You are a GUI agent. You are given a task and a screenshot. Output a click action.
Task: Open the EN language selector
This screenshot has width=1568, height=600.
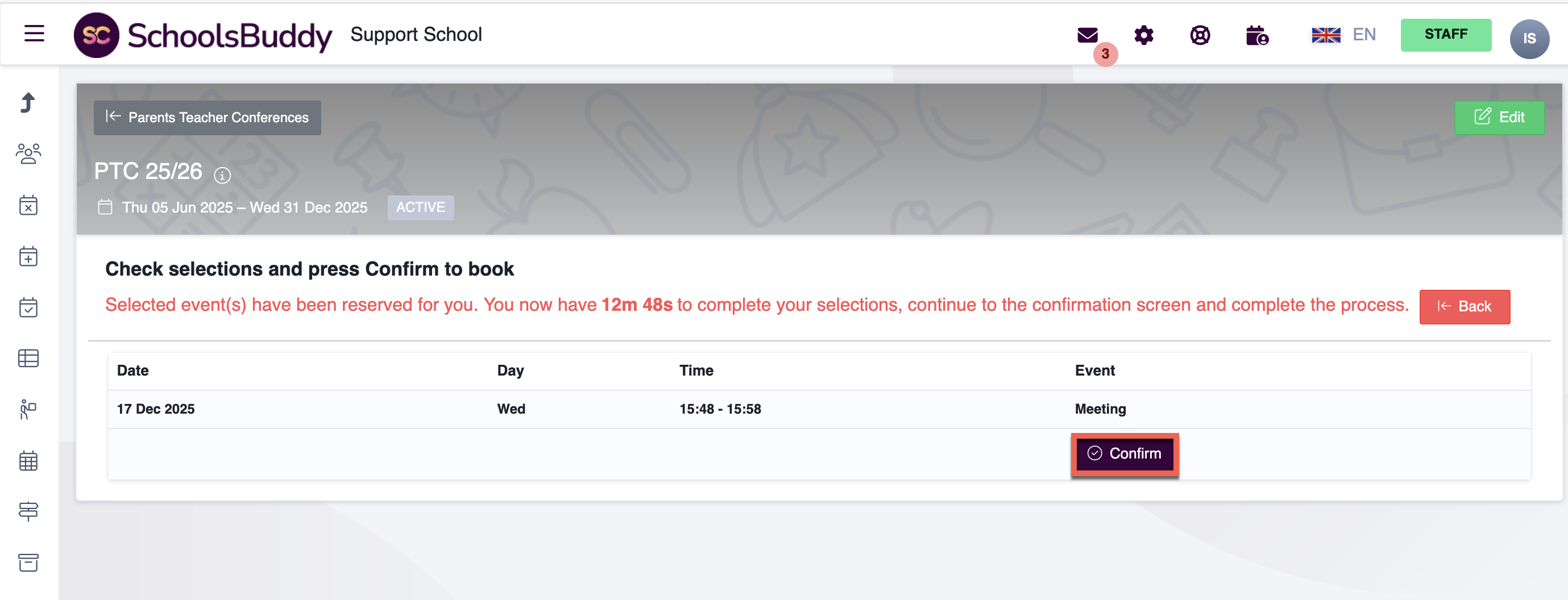point(1343,35)
